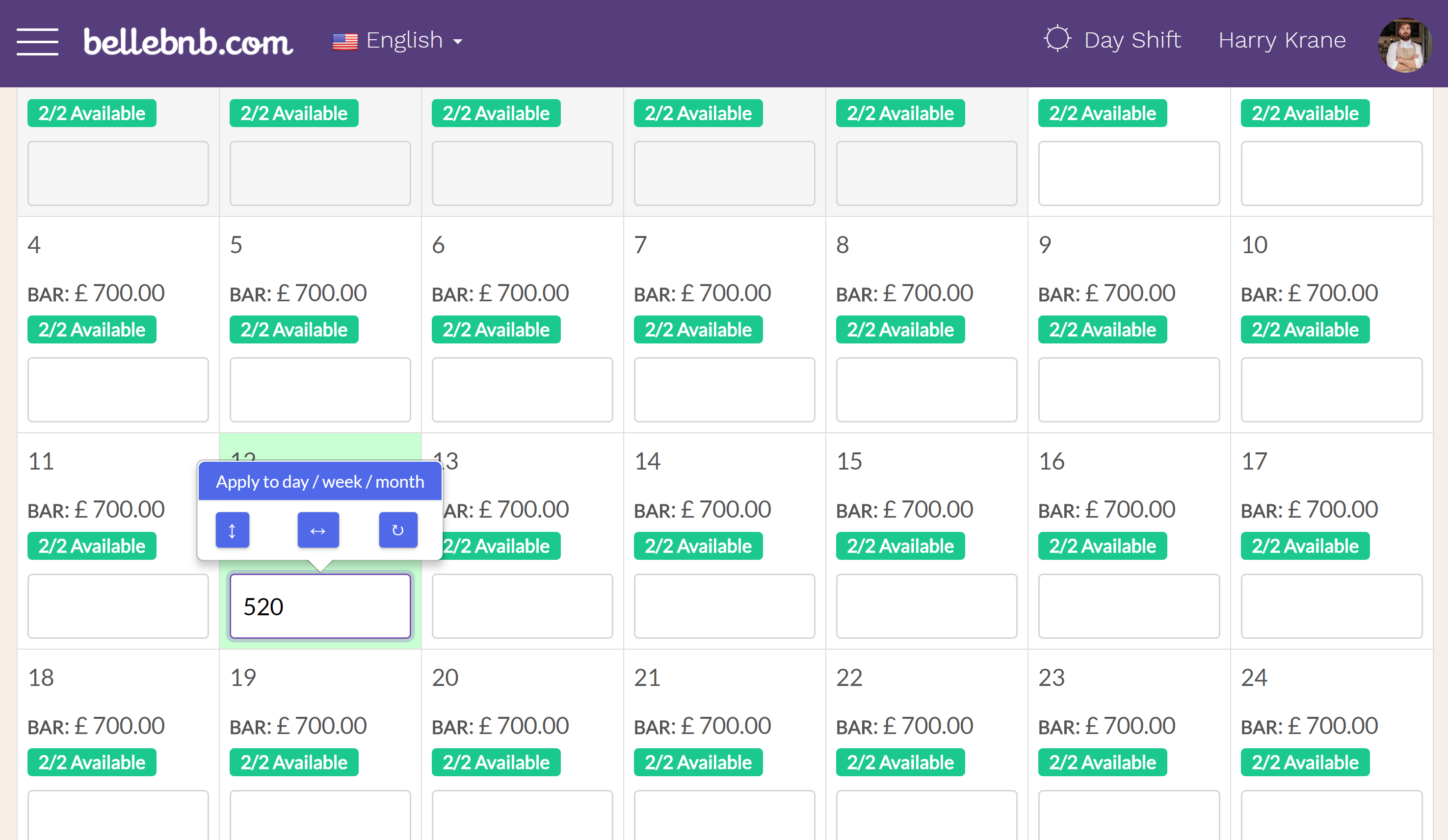The width and height of the screenshot is (1448, 840).
Task: Click the 2/2 Available badge on day 10
Action: coord(1305,330)
